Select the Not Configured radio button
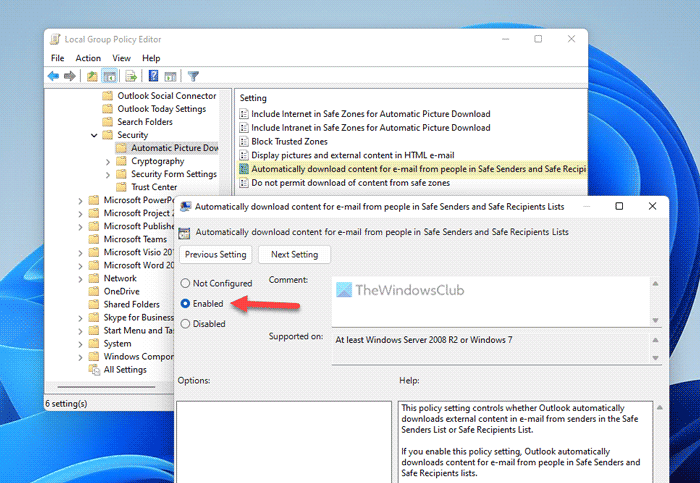The image size is (700, 483). (x=185, y=283)
